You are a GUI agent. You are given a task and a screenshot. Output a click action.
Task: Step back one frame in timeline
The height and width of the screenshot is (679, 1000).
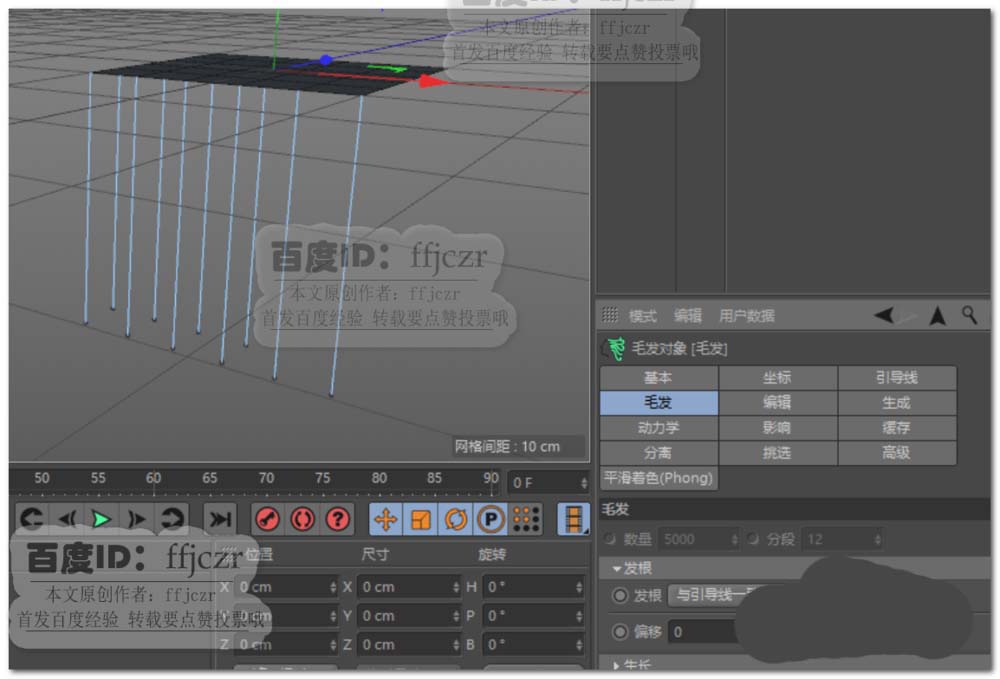(67, 519)
